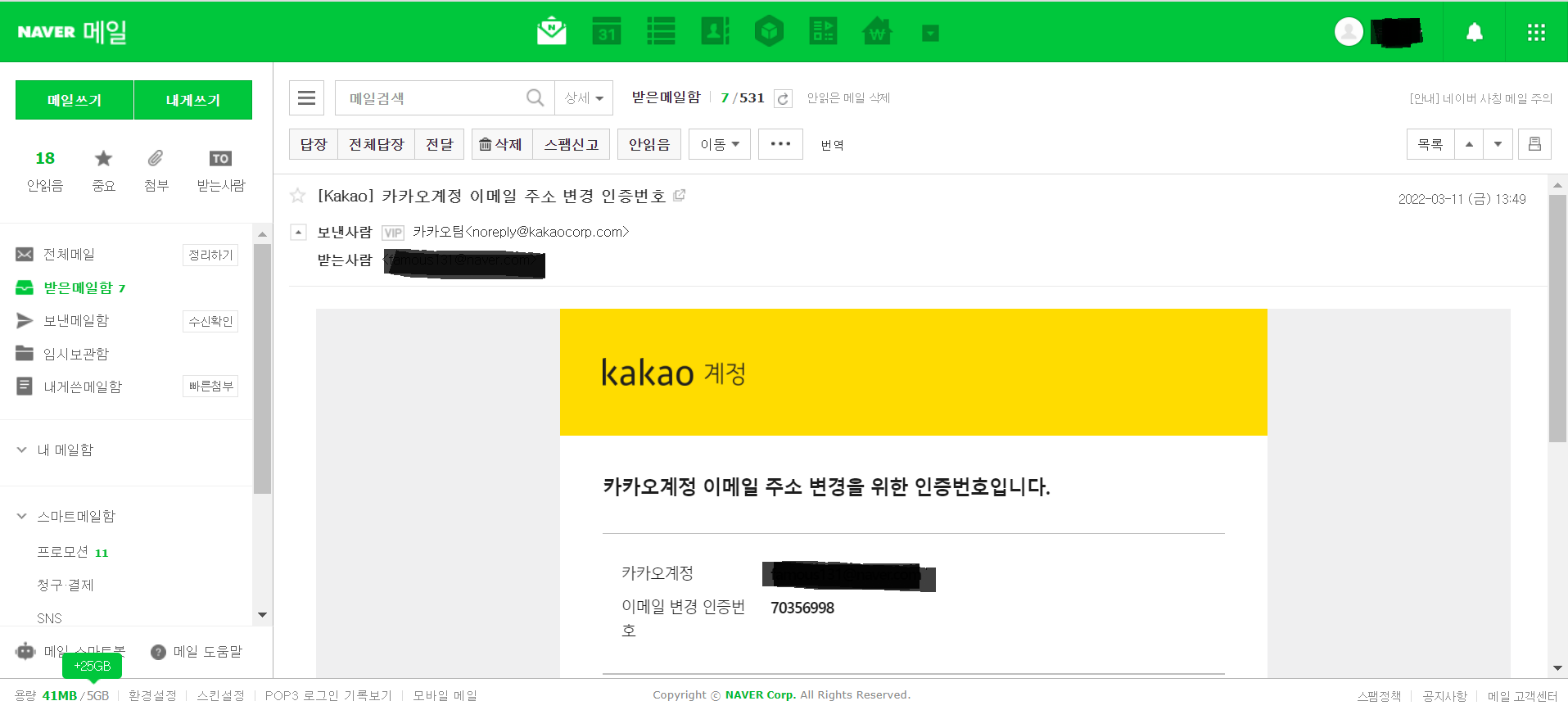This screenshot has width=1568, height=710.
Task: Open the Office documents icon in header
Action: [x=823, y=32]
